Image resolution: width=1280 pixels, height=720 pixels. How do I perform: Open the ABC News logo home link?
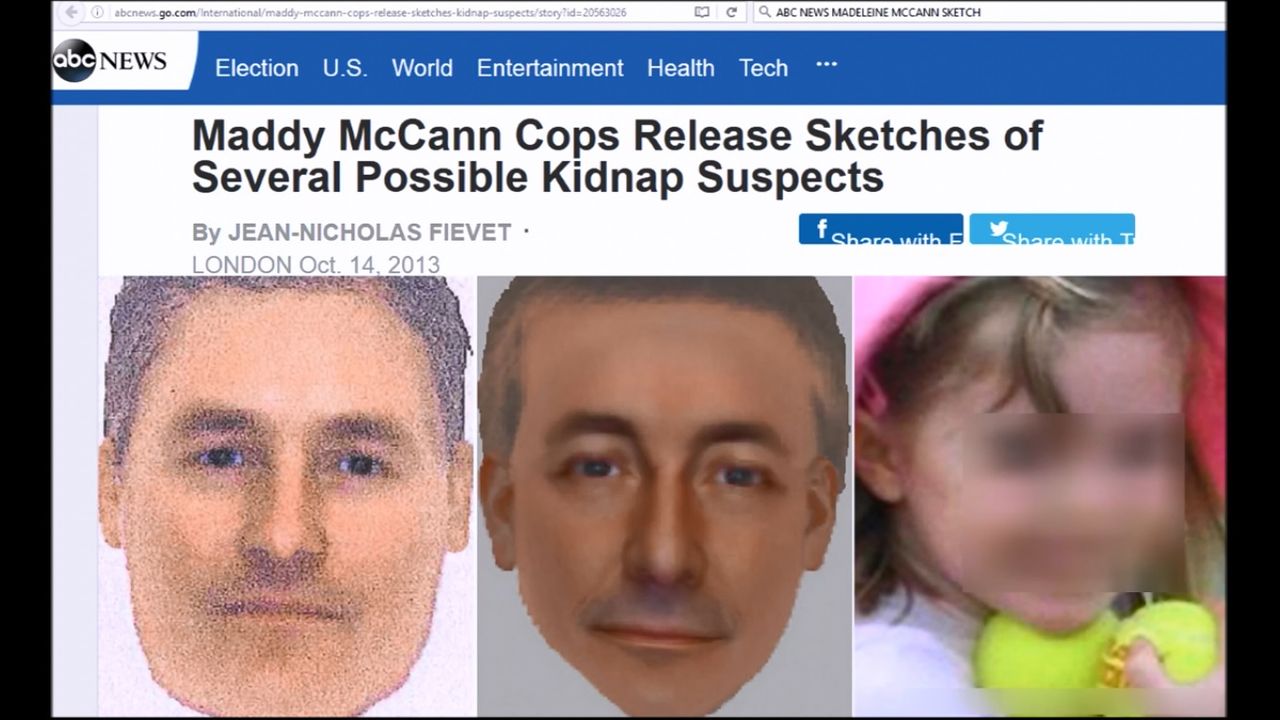112,61
